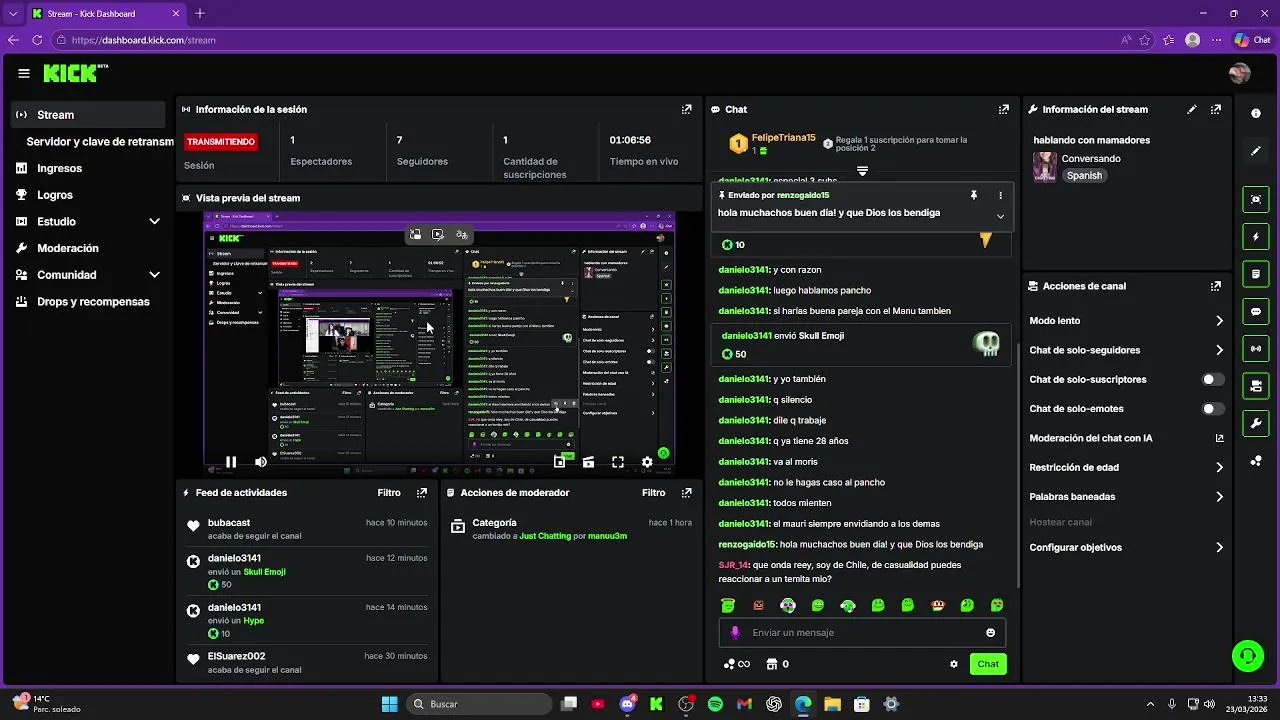Toggle the document widget icon in sidebar

[x=1256, y=274]
